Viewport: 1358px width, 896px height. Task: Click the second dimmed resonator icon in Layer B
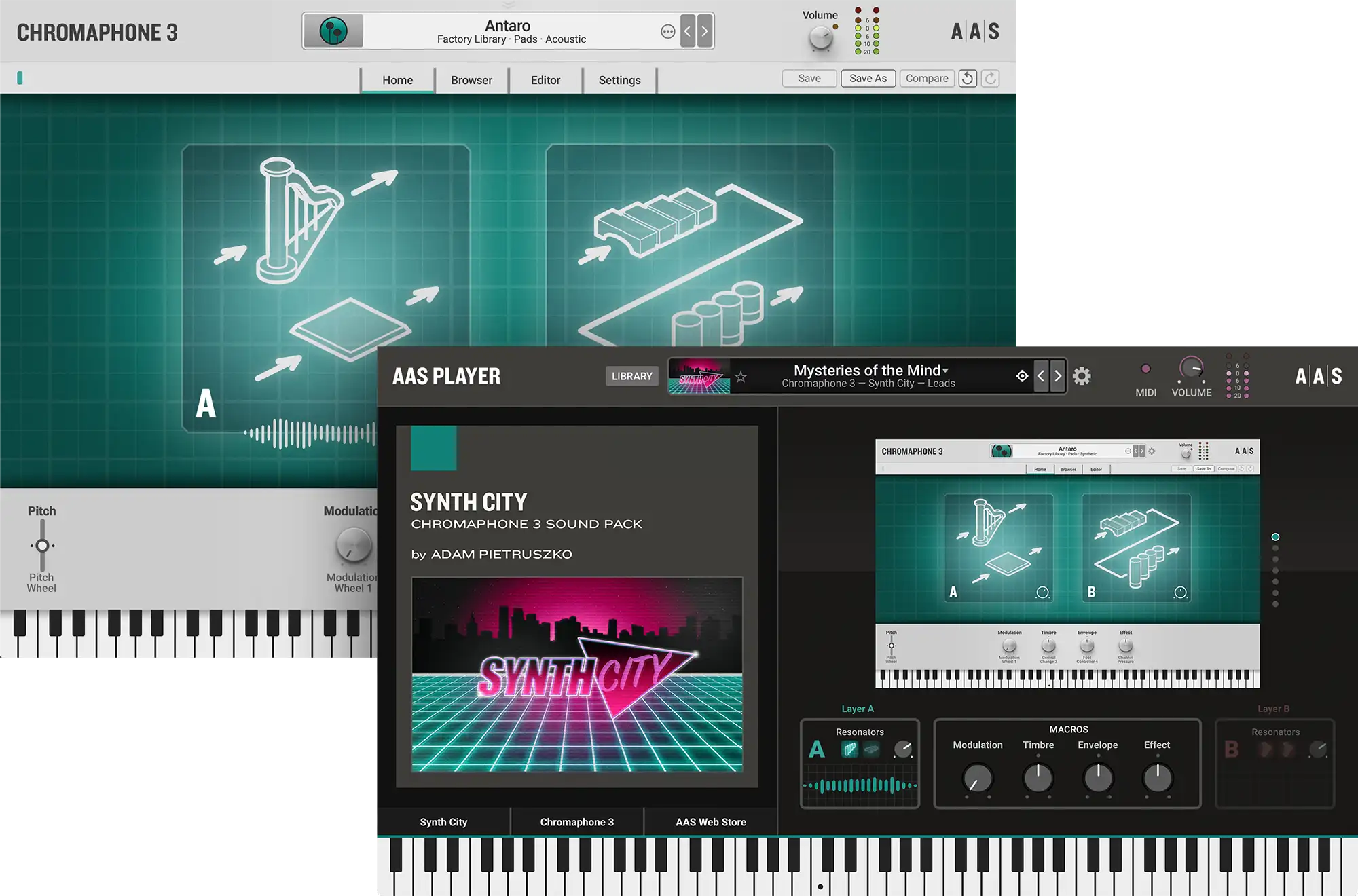coord(1287,749)
